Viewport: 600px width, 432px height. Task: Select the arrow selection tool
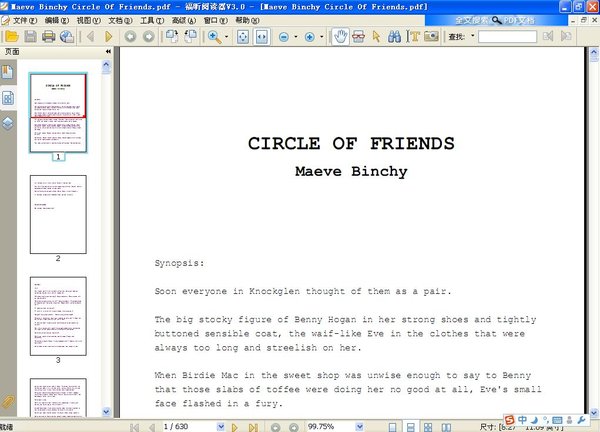(x=376, y=37)
